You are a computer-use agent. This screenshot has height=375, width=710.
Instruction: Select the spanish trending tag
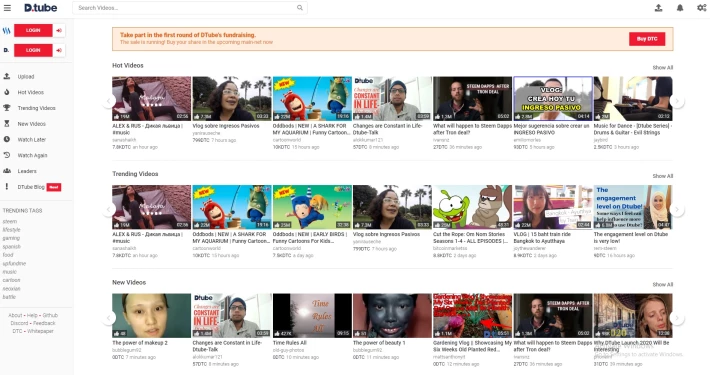point(12,247)
